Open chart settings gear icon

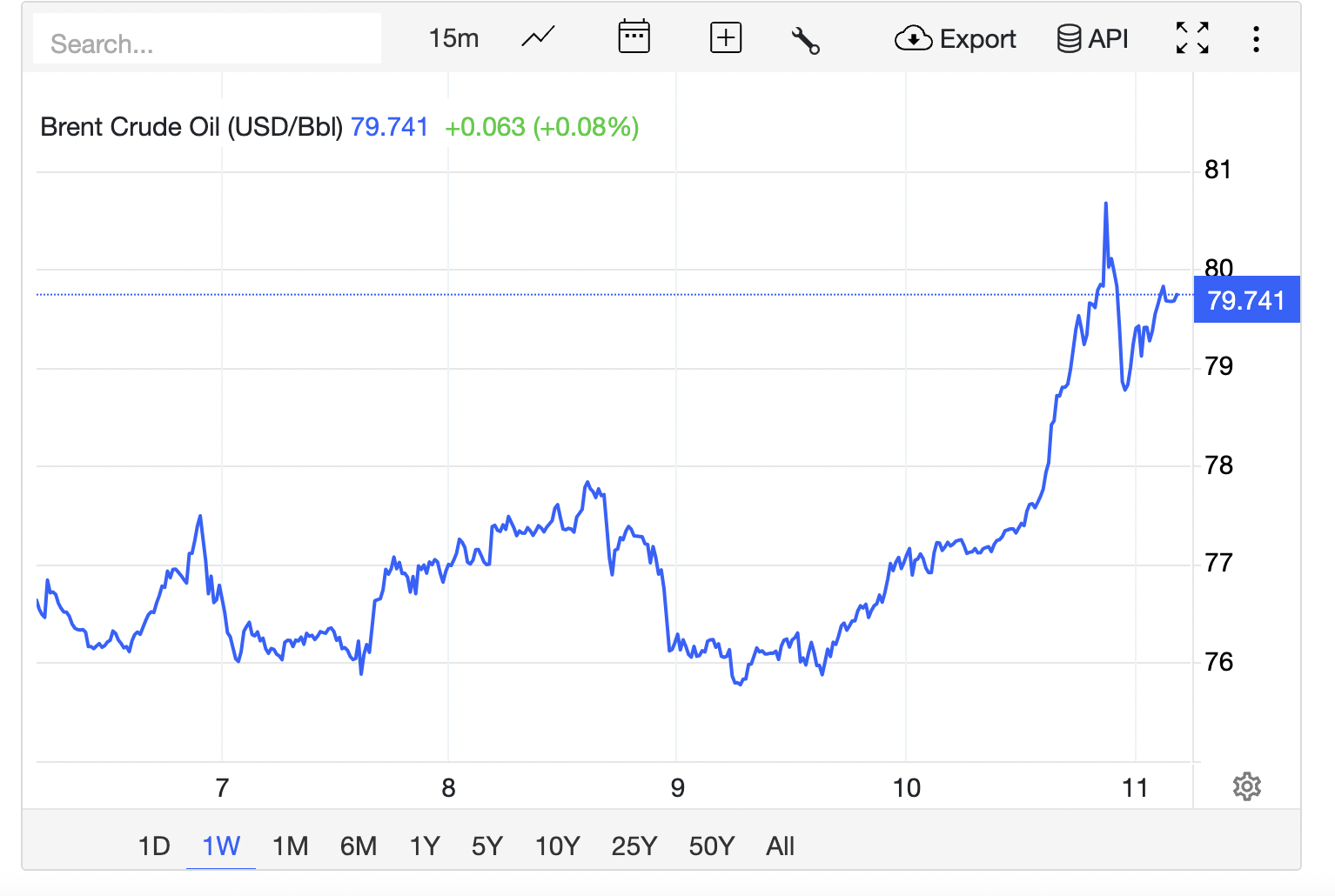tap(1247, 786)
